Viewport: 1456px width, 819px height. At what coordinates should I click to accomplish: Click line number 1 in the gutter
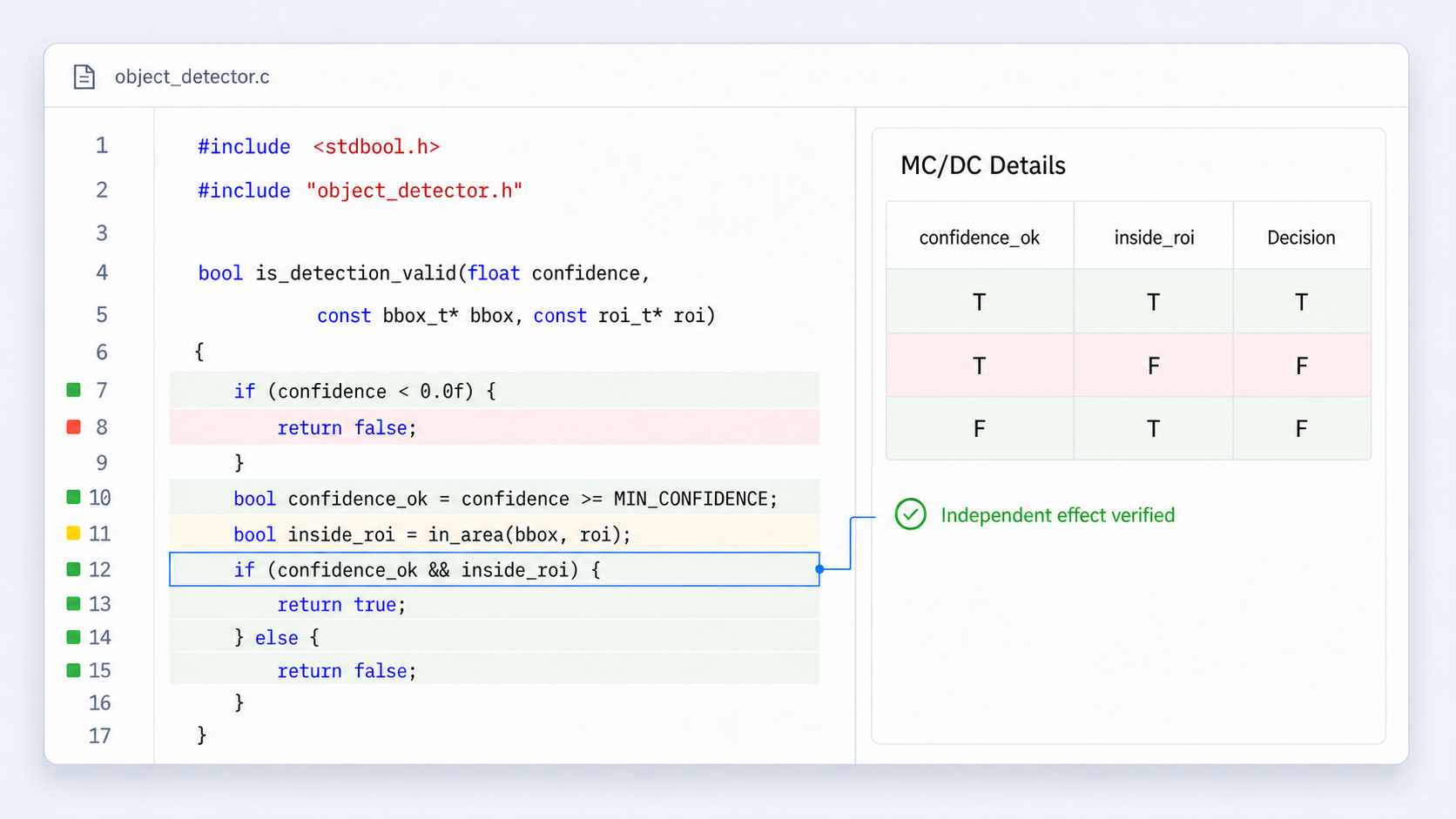click(102, 145)
